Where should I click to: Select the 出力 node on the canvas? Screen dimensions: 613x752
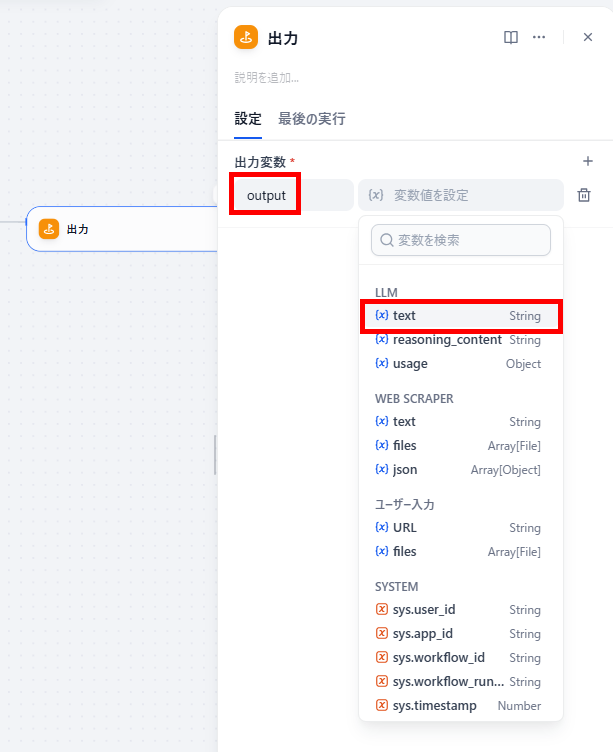pos(122,229)
